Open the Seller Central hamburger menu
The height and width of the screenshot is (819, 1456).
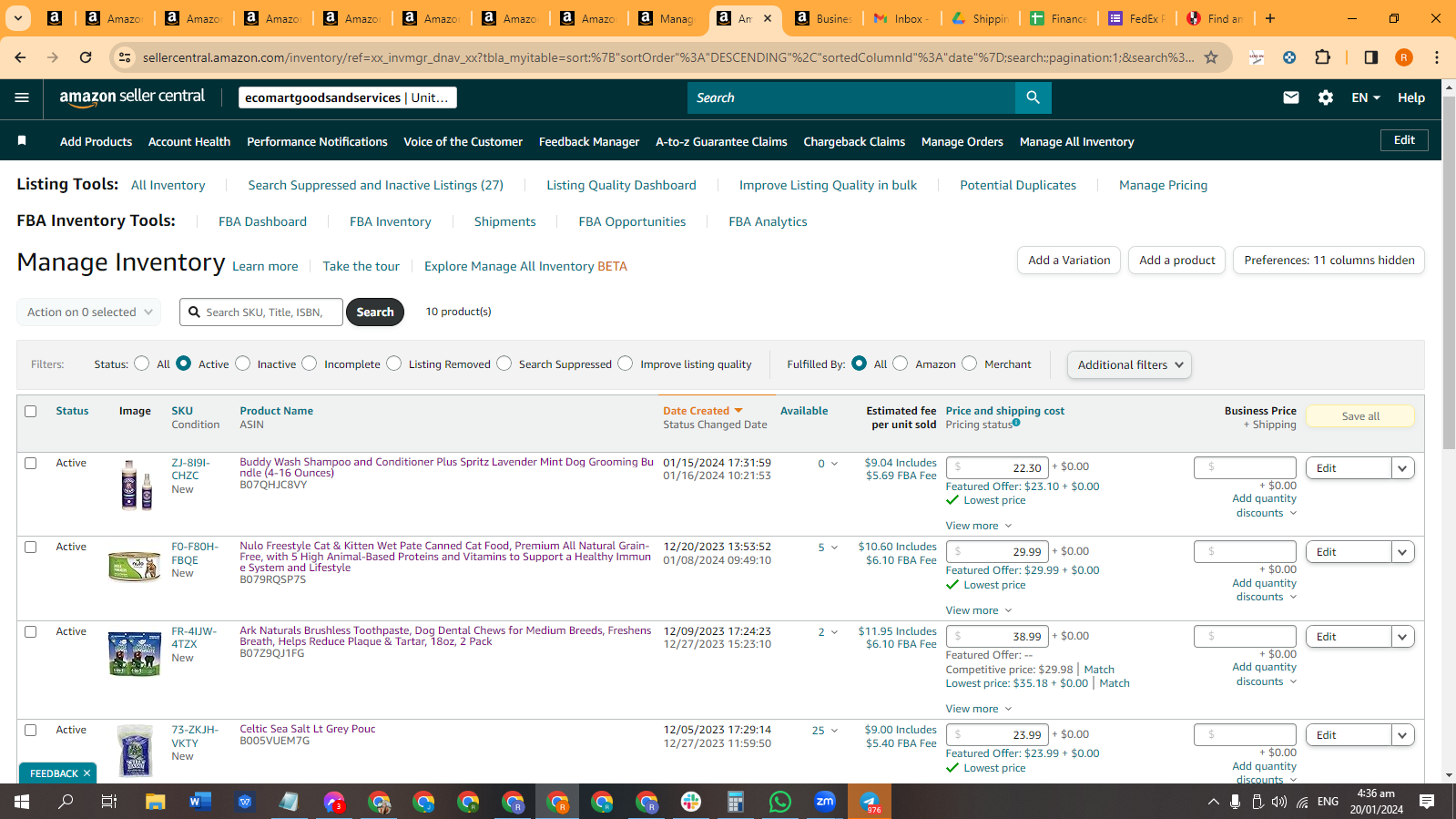click(22, 97)
